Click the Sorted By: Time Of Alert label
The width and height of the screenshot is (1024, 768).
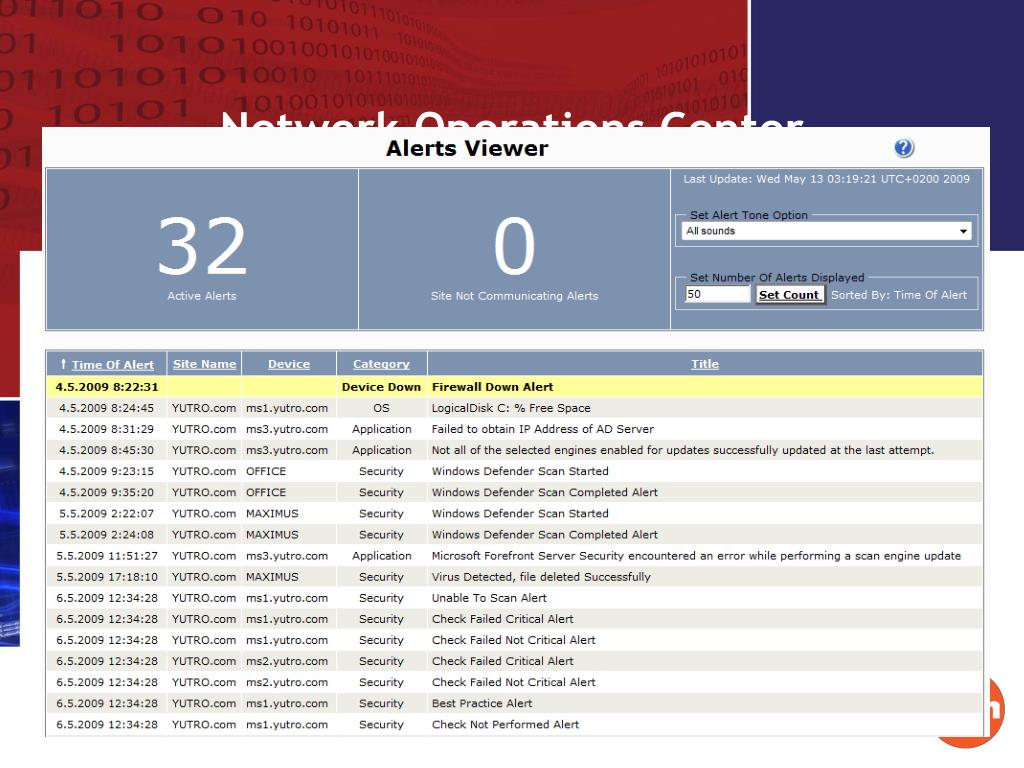tap(899, 295)
